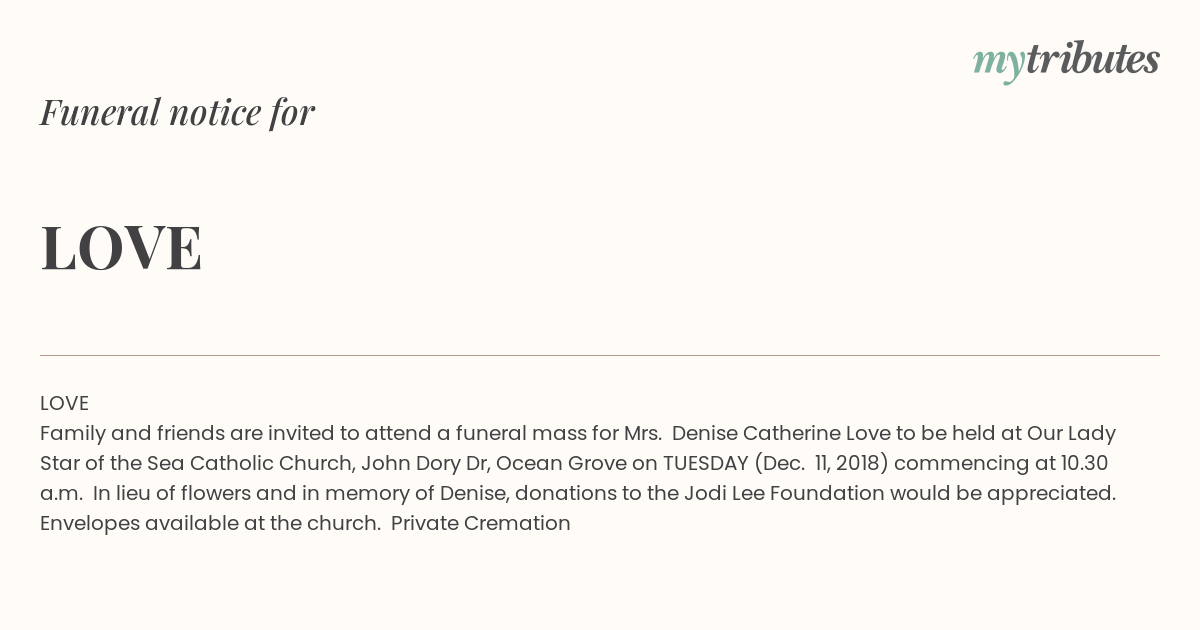Click the horizontal divider line
Screen dimensions: 1200x630
(600, 355)
